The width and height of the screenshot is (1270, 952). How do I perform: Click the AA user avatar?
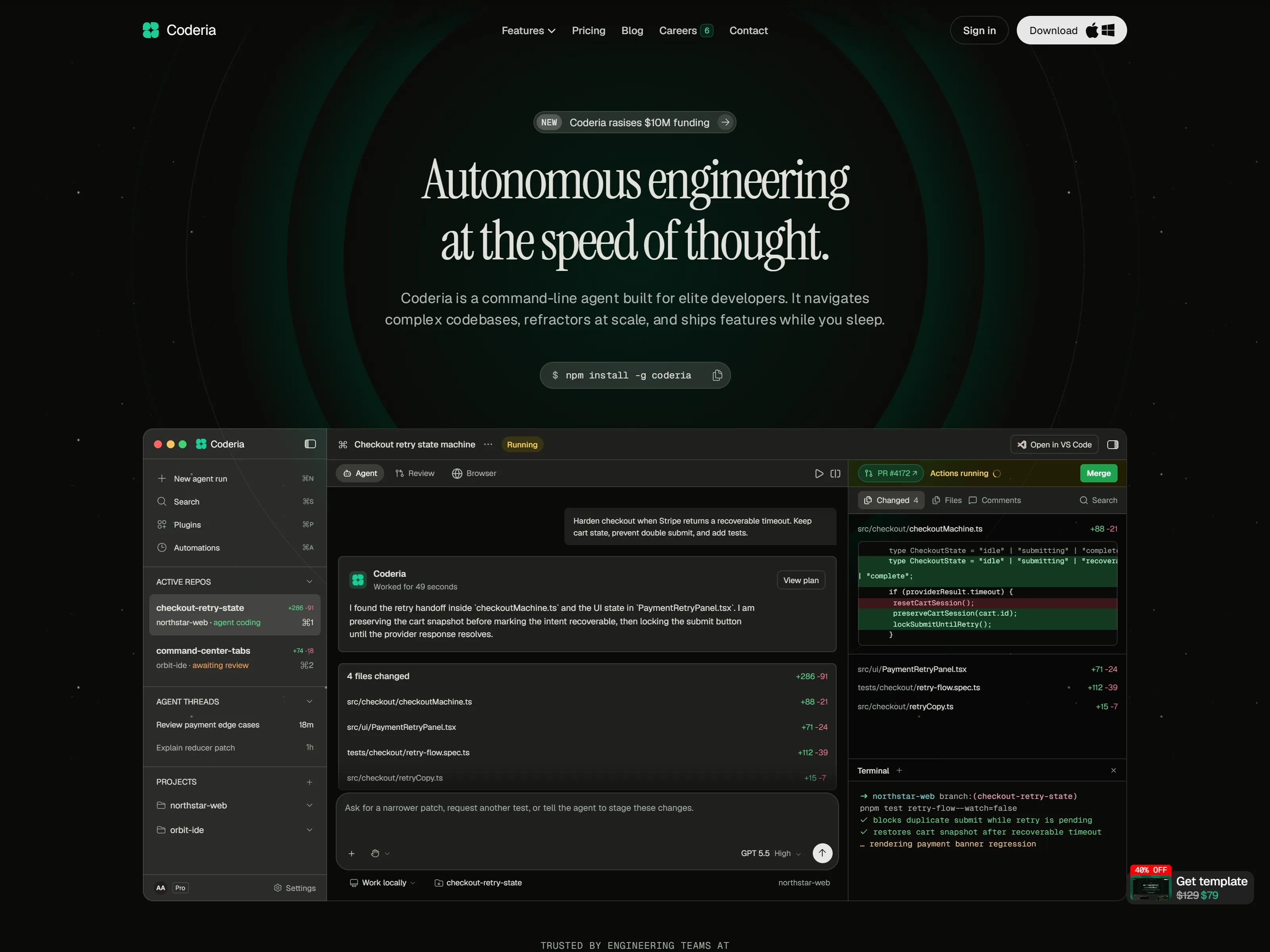tap(161, 888)
